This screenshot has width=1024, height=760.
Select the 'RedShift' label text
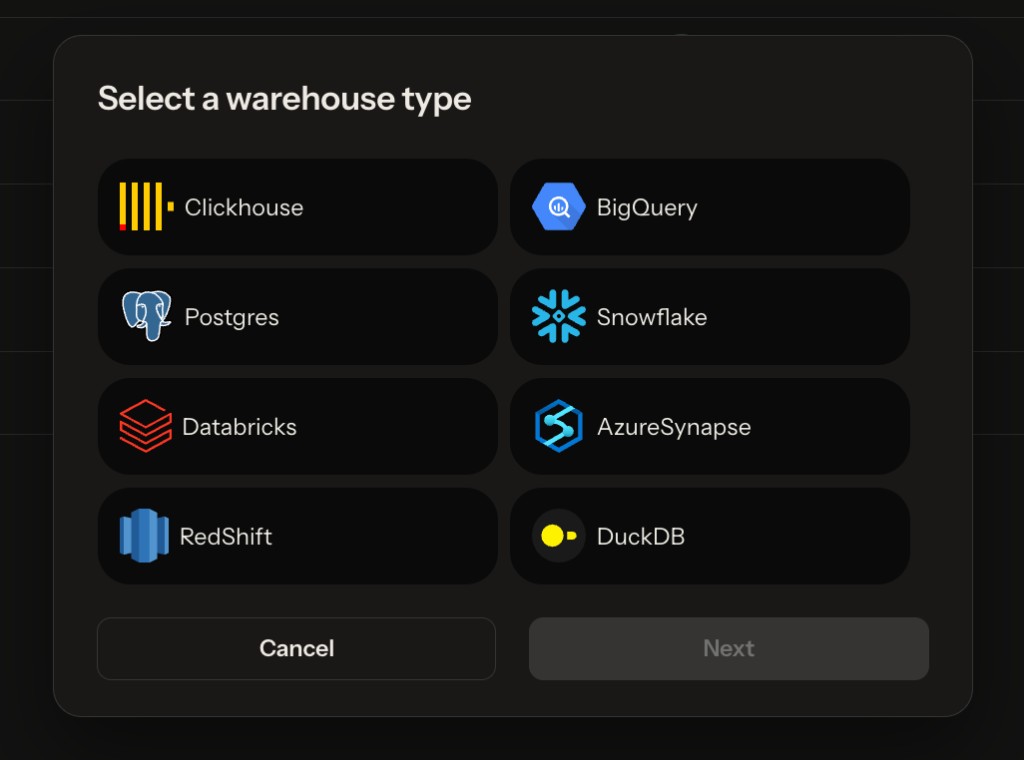click(x=225, y=536)
